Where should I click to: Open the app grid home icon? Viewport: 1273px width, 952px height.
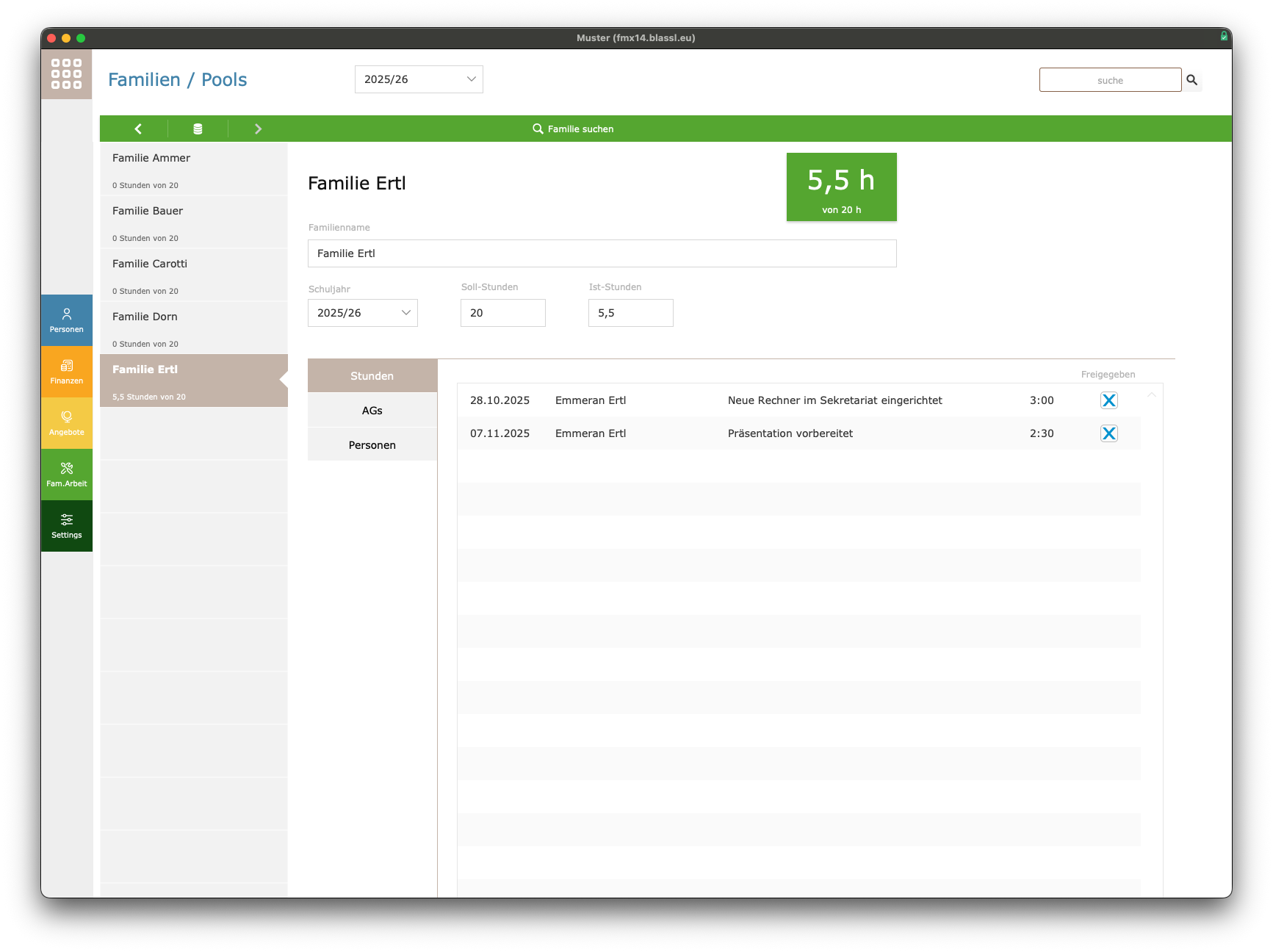click(66, 74)
